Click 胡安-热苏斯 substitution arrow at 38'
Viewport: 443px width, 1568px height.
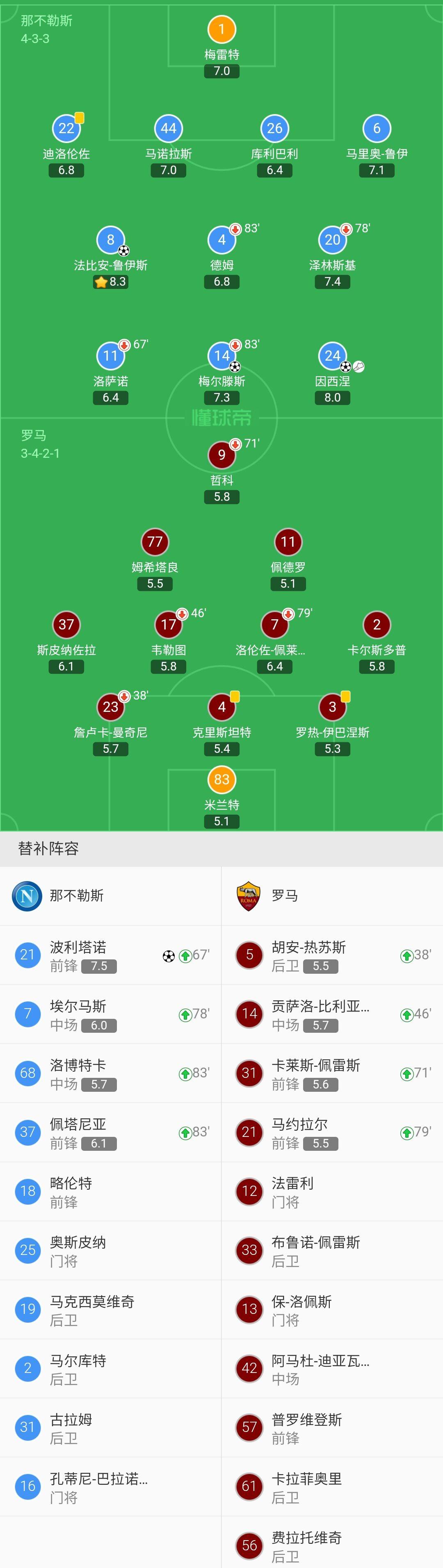406,956
